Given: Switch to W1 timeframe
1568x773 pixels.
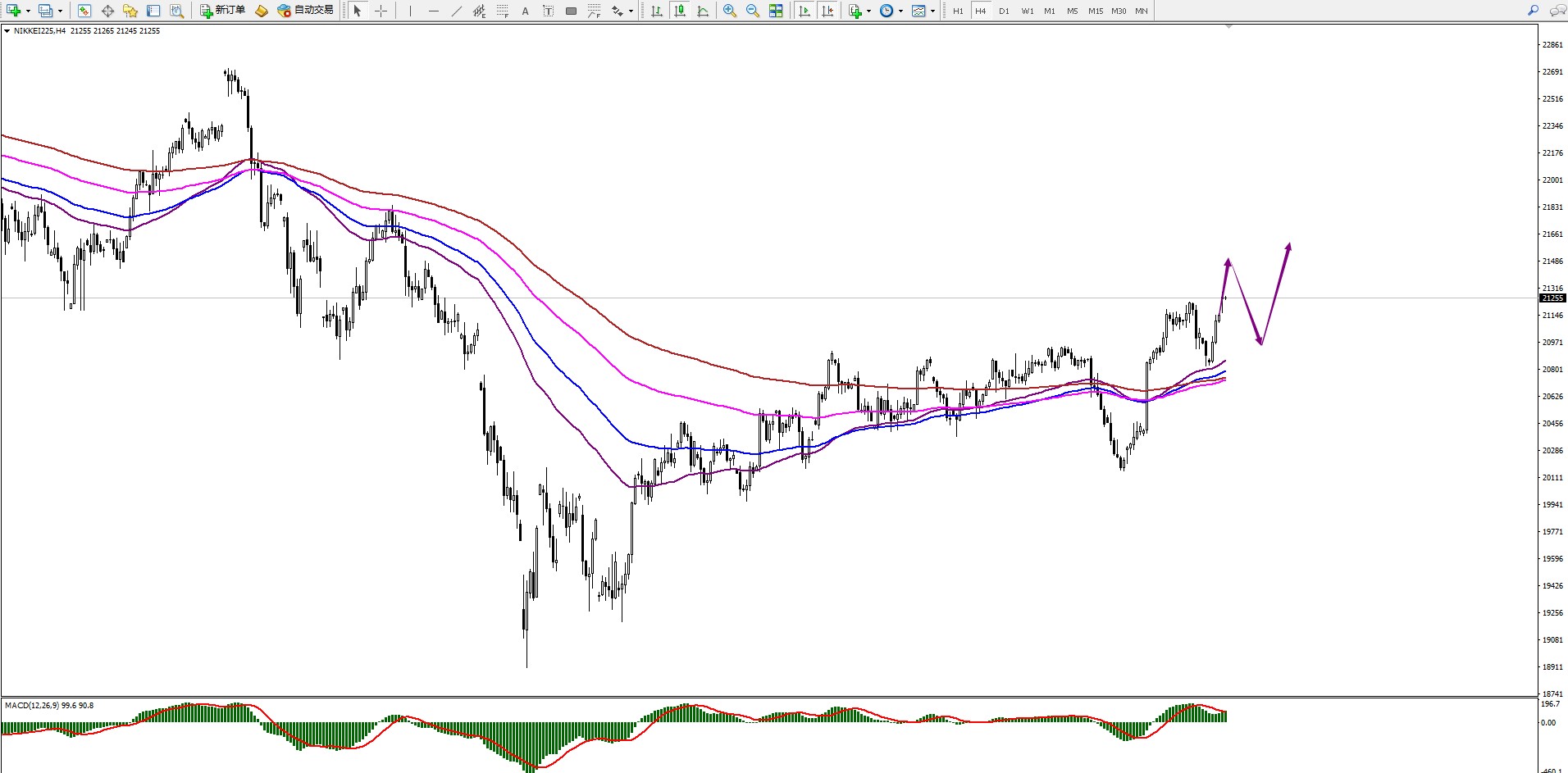Looking at the screenshot, I should click(x=1027, y=11).
